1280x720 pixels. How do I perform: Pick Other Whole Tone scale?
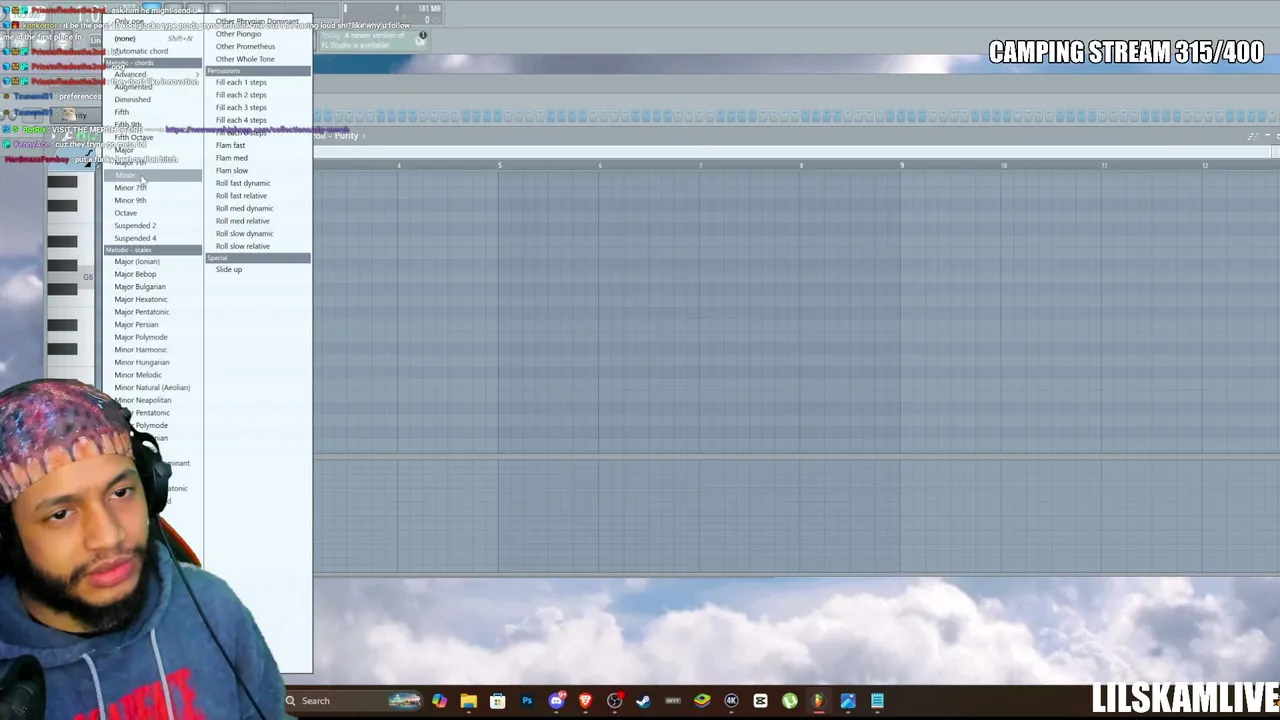pos(258,59)
